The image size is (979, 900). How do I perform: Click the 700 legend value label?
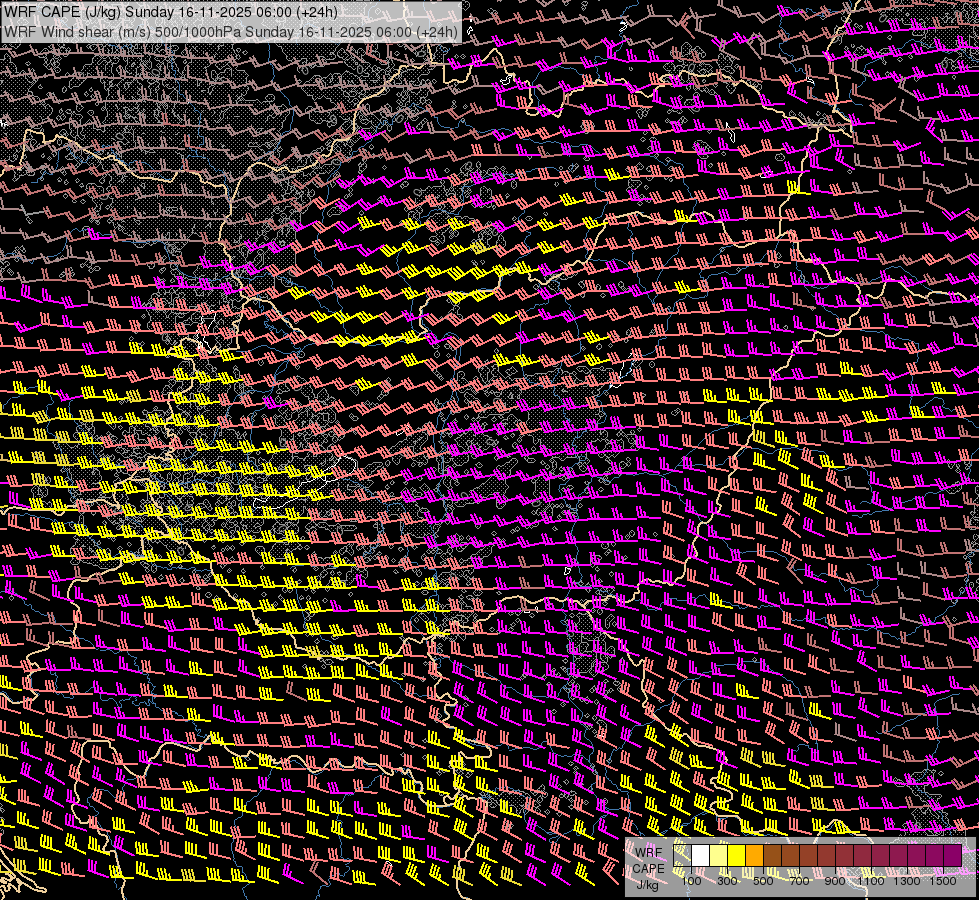coord(799,881)
